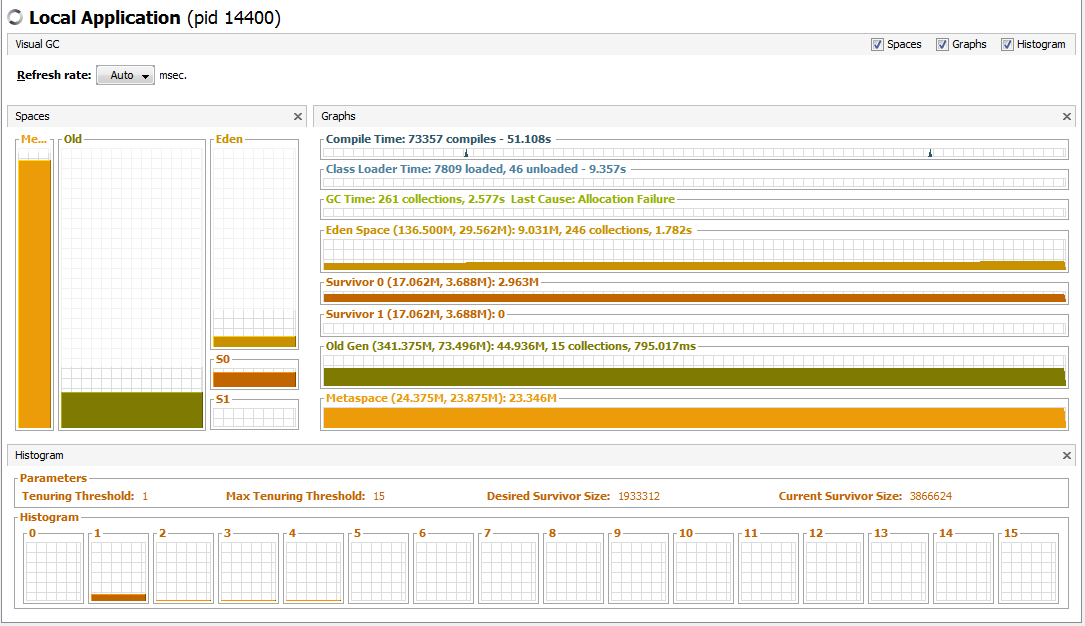This screenshot has height=626, width=1085.
Task: Click histogram age bucket 4
Action: click(x=313, y=571)
